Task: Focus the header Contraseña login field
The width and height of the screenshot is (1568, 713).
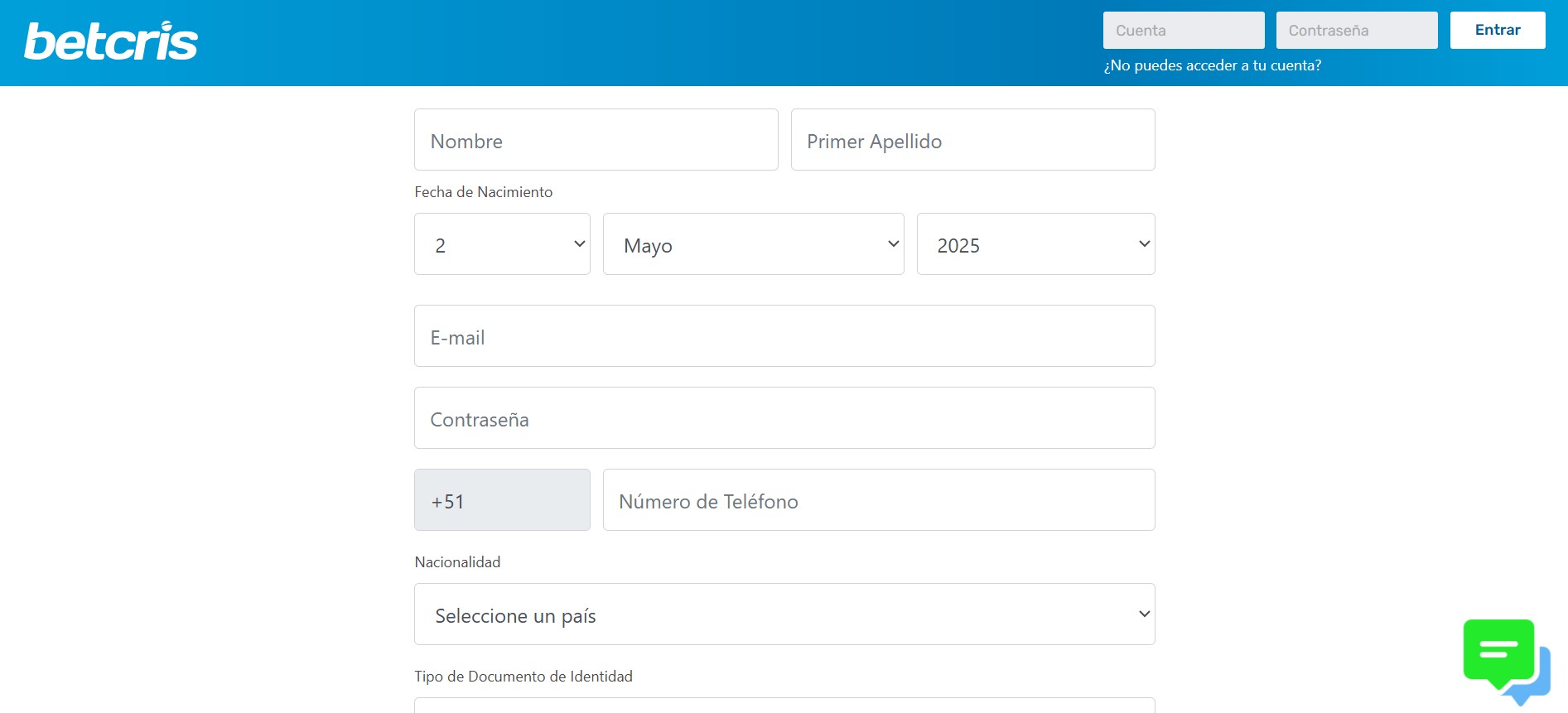Action: click(x=1357, y=31)
